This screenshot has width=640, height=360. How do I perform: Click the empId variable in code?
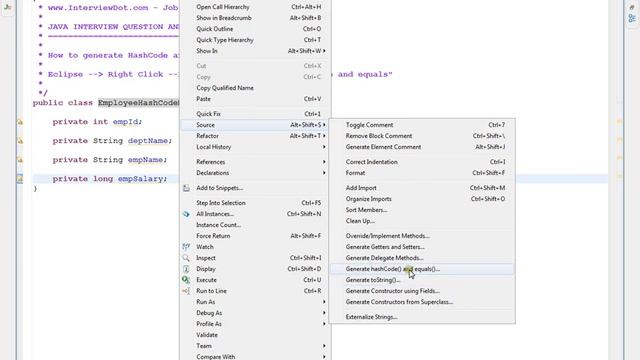(126, 122)
